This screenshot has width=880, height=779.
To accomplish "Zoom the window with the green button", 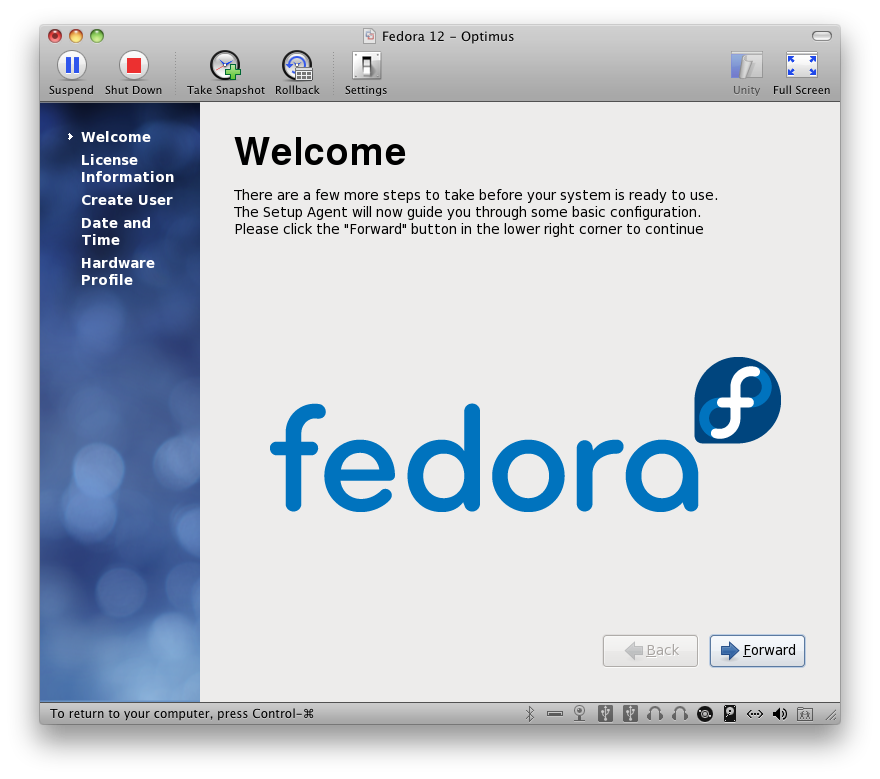I will tap(97, 36).
